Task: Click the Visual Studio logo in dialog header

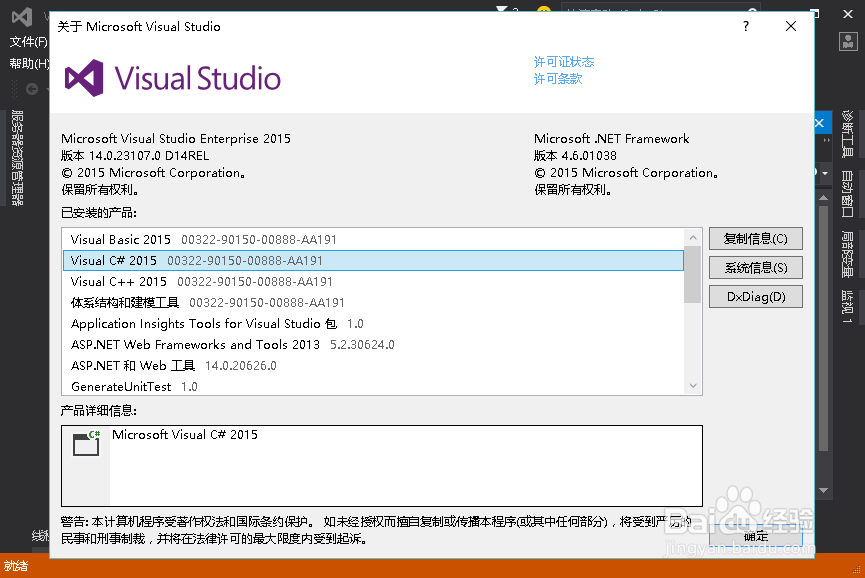Action: [173, 78]
